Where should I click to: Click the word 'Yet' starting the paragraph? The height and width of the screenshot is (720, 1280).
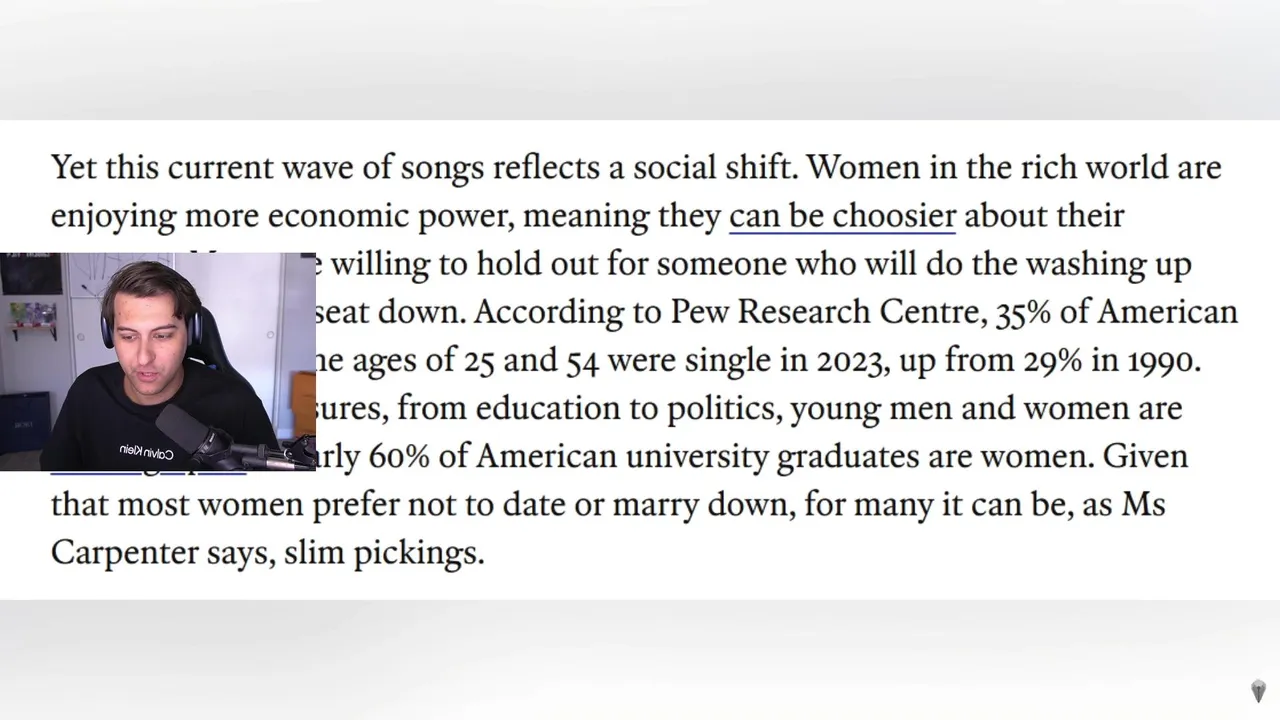click(74, 167)
